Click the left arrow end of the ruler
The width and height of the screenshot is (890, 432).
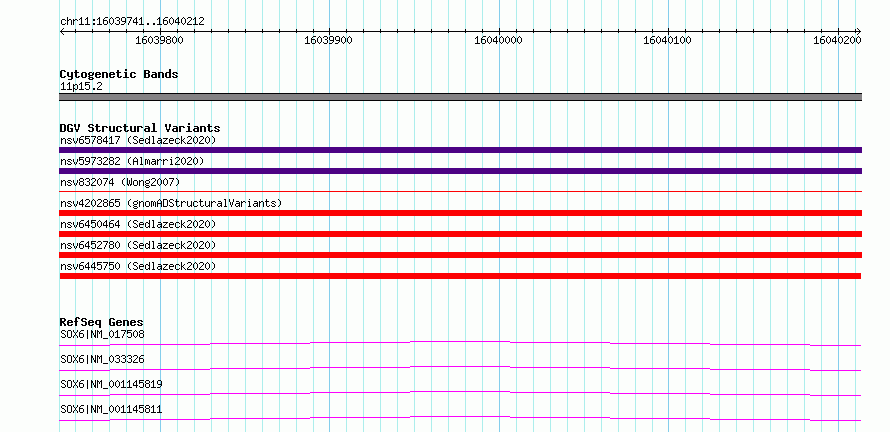62,31
